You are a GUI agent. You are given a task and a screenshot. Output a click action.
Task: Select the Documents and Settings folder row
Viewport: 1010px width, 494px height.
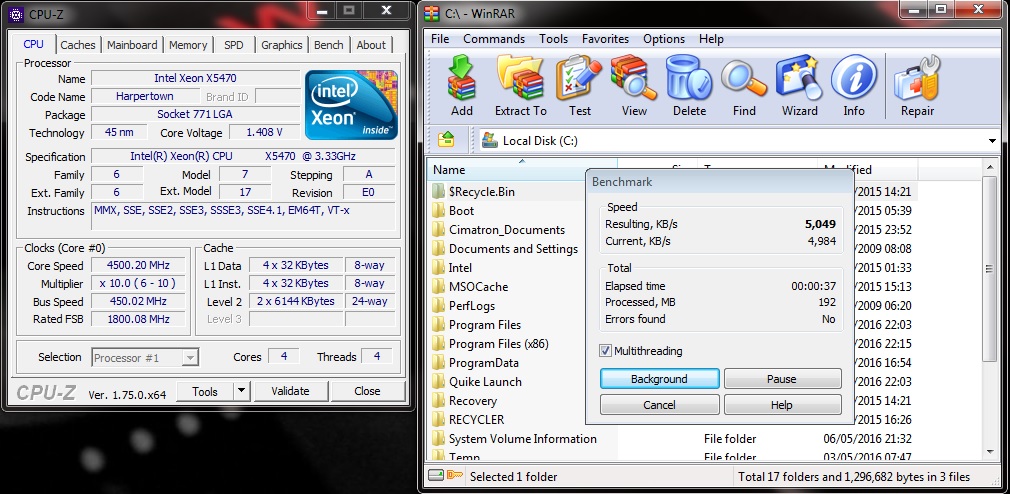[513, 249]
